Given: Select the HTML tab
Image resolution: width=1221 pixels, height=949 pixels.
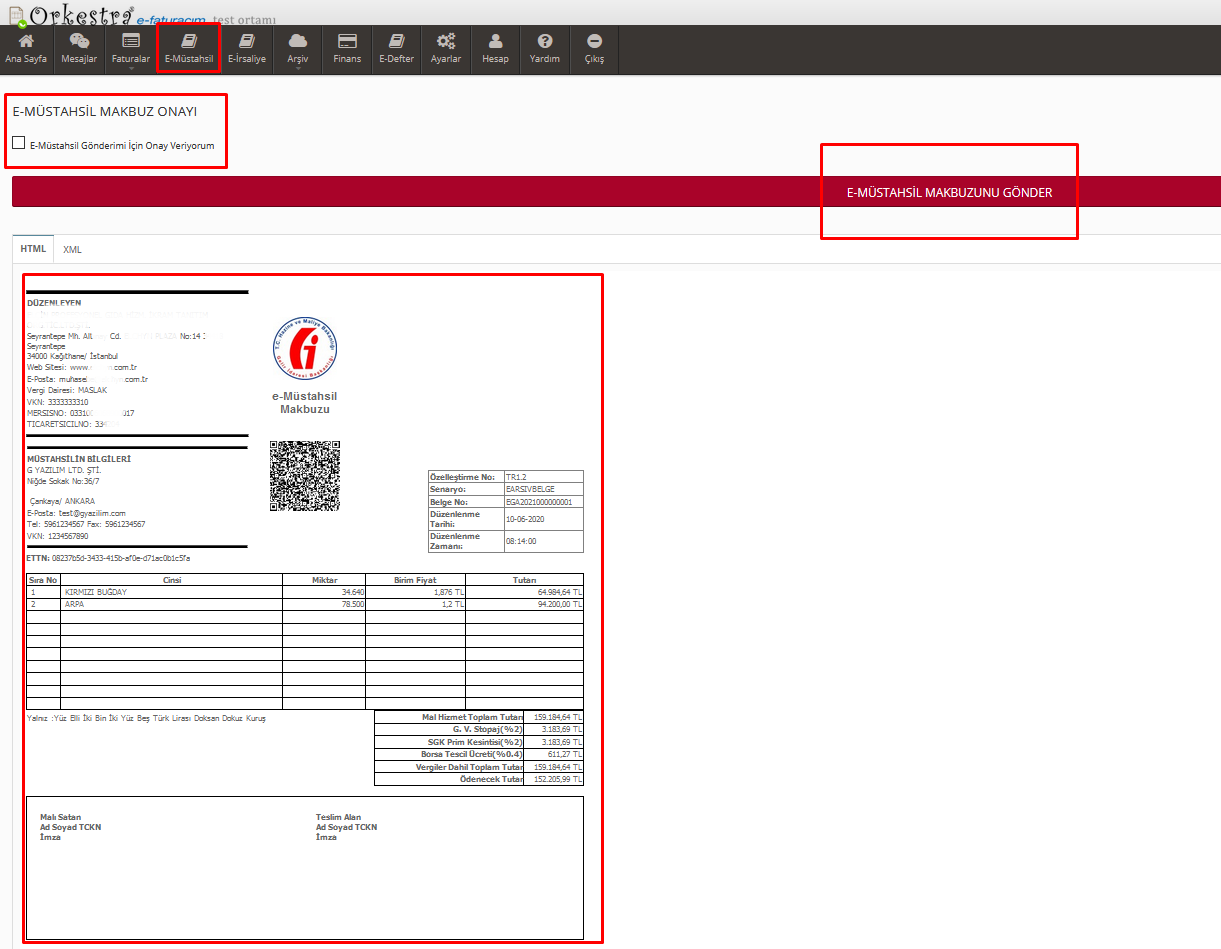Looking at the screenshot, I should click(33, 250).
